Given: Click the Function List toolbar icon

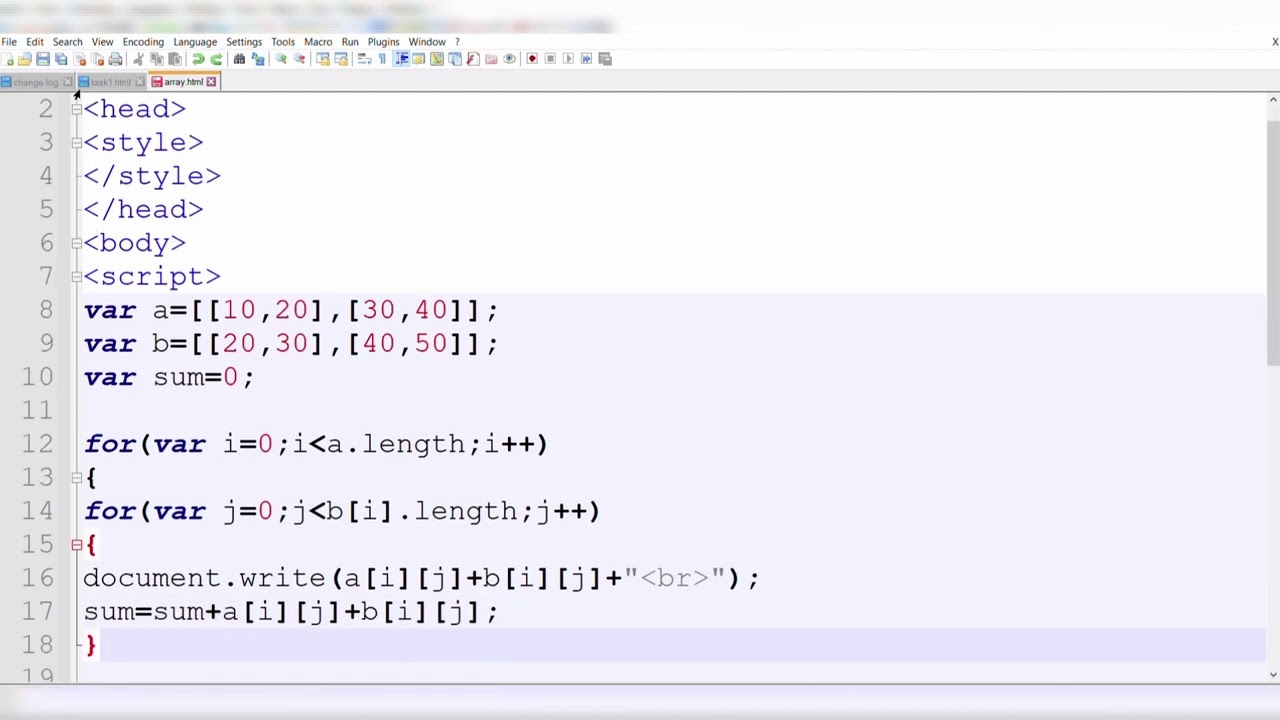Looking at the screenshot, I should [472, 59].
